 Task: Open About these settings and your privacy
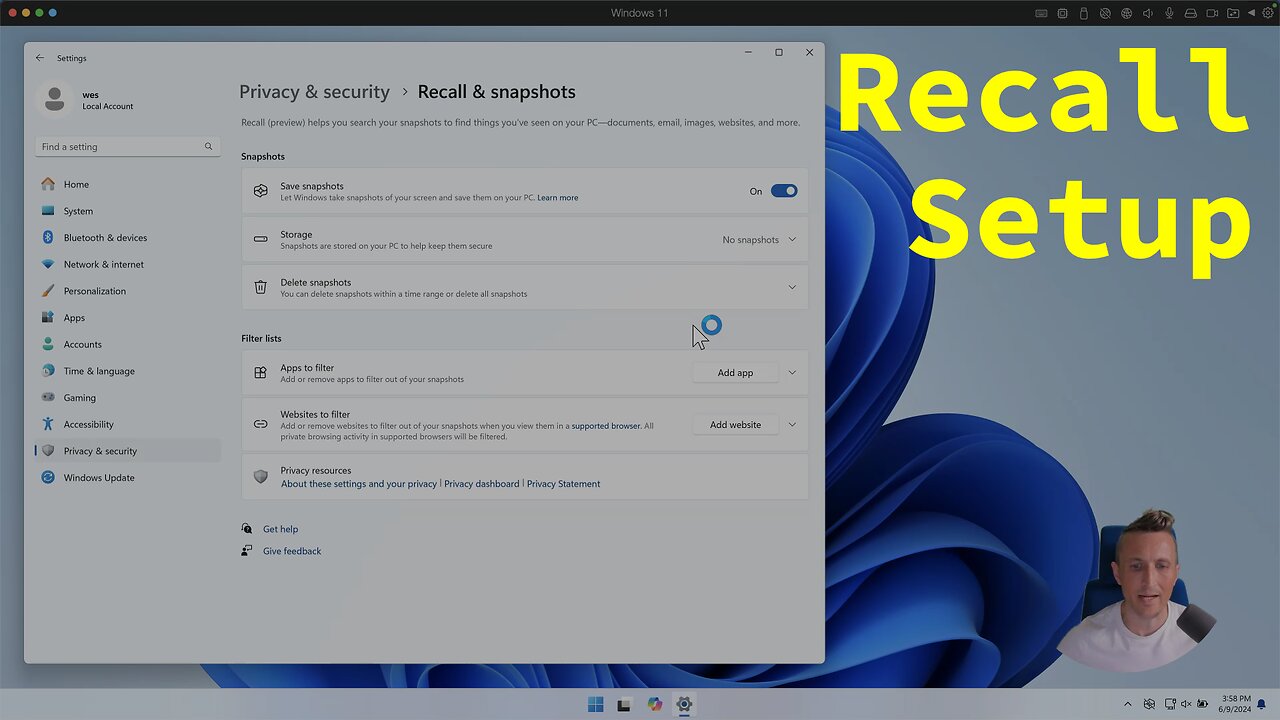tap(359, 484)
